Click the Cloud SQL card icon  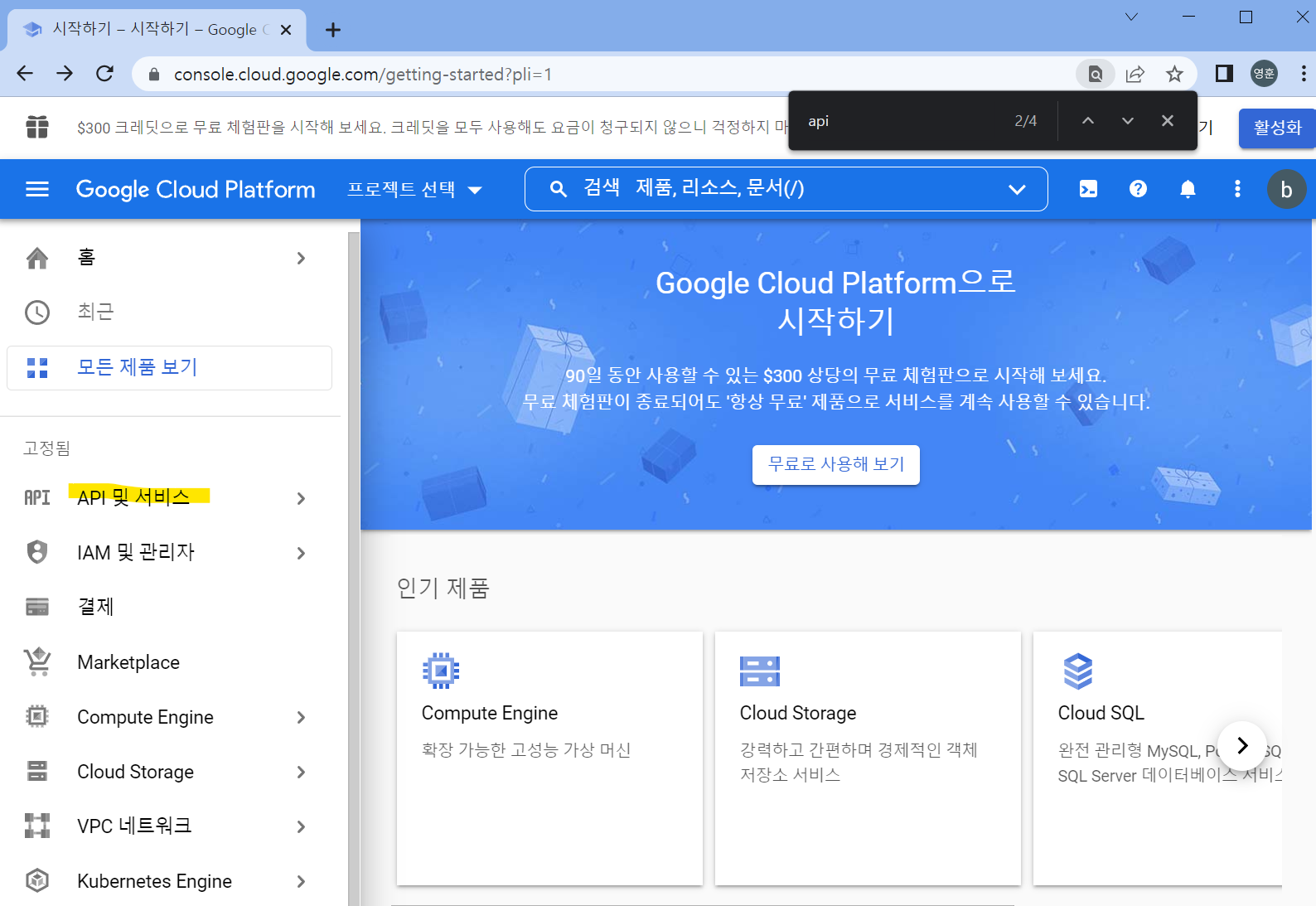(x=1078, y=671)
